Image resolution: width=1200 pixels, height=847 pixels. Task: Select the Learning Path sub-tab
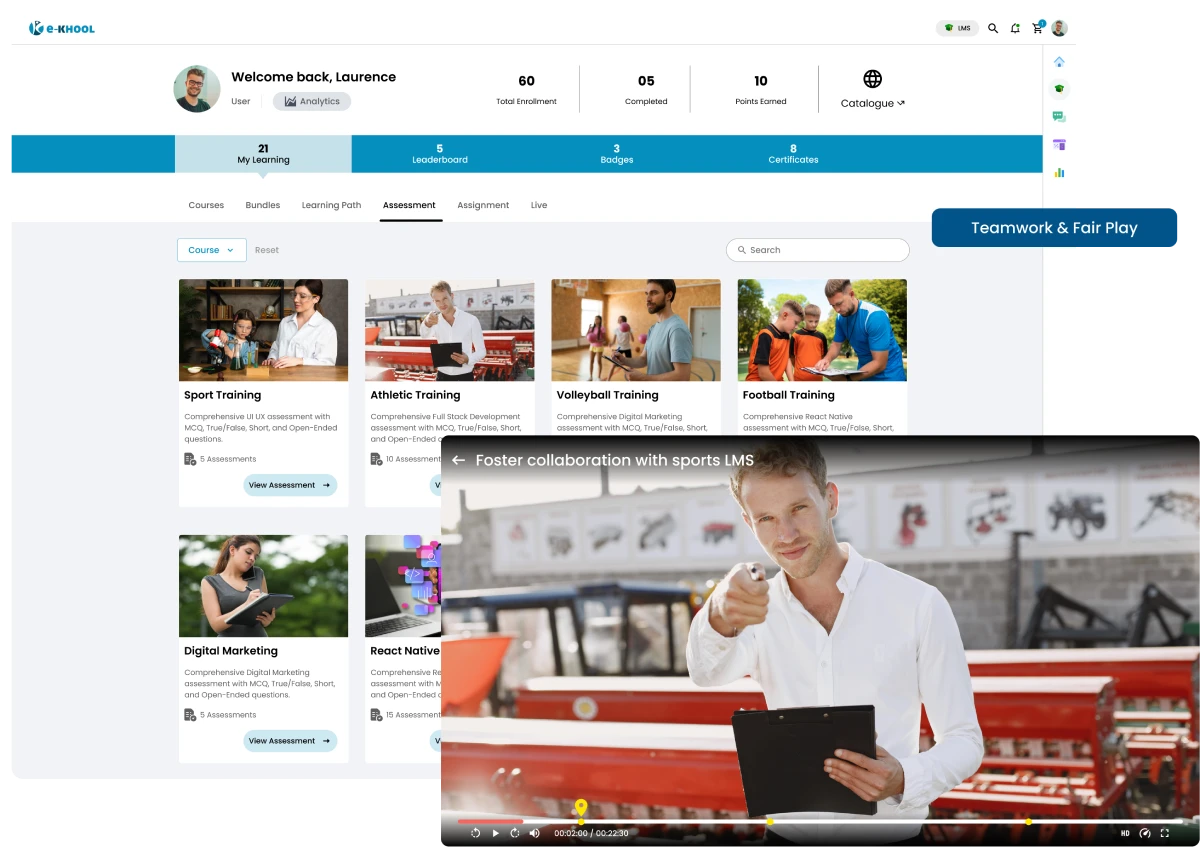pos(331,205)
